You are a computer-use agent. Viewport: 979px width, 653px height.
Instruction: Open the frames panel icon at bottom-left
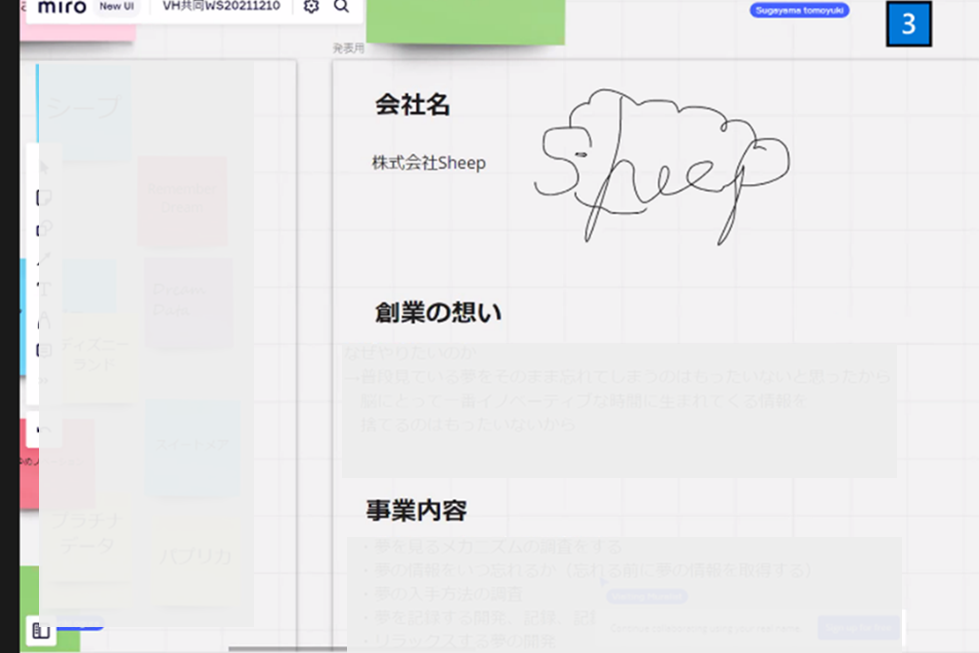pos(40,631)
